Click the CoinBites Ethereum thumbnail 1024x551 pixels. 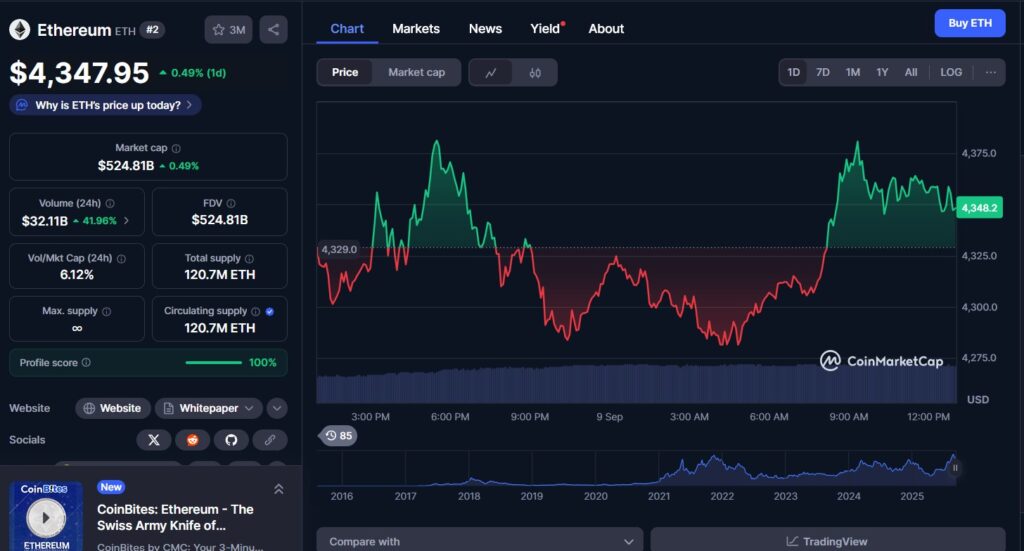(46, 516)
